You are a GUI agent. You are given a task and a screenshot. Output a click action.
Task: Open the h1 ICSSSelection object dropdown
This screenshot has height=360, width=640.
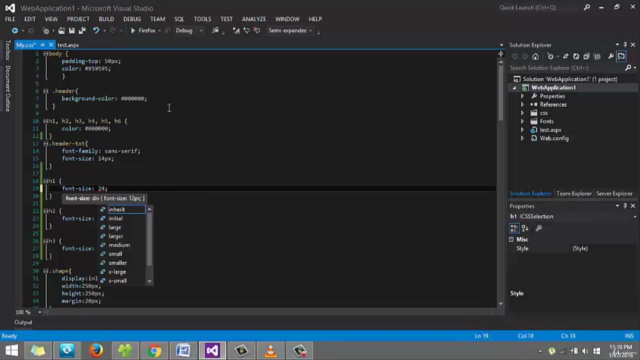(x=634, y=217)
